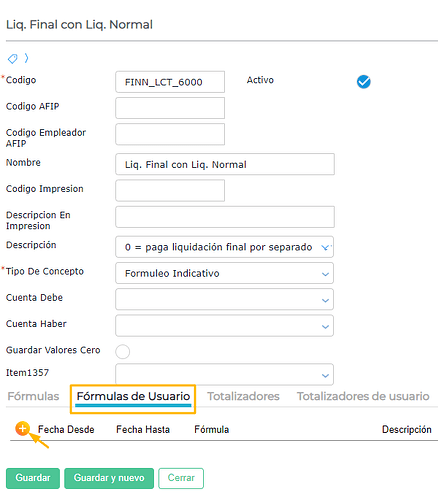Click the Codigo AFIP input field

170,108
